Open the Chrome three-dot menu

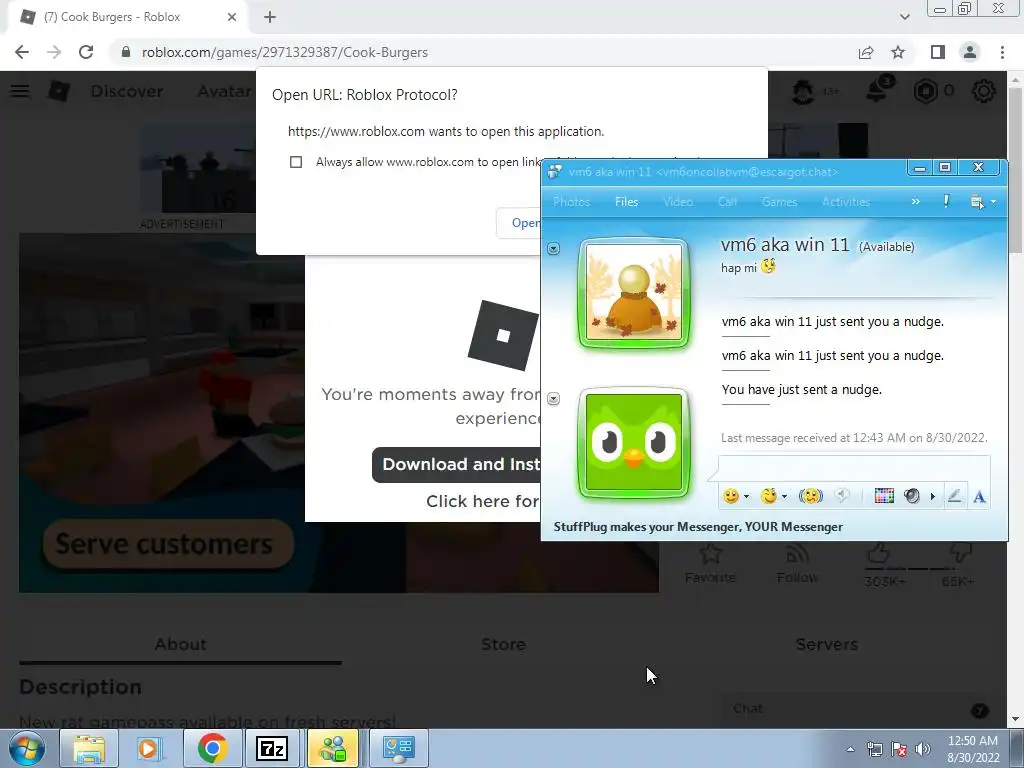coord(1002,52)
